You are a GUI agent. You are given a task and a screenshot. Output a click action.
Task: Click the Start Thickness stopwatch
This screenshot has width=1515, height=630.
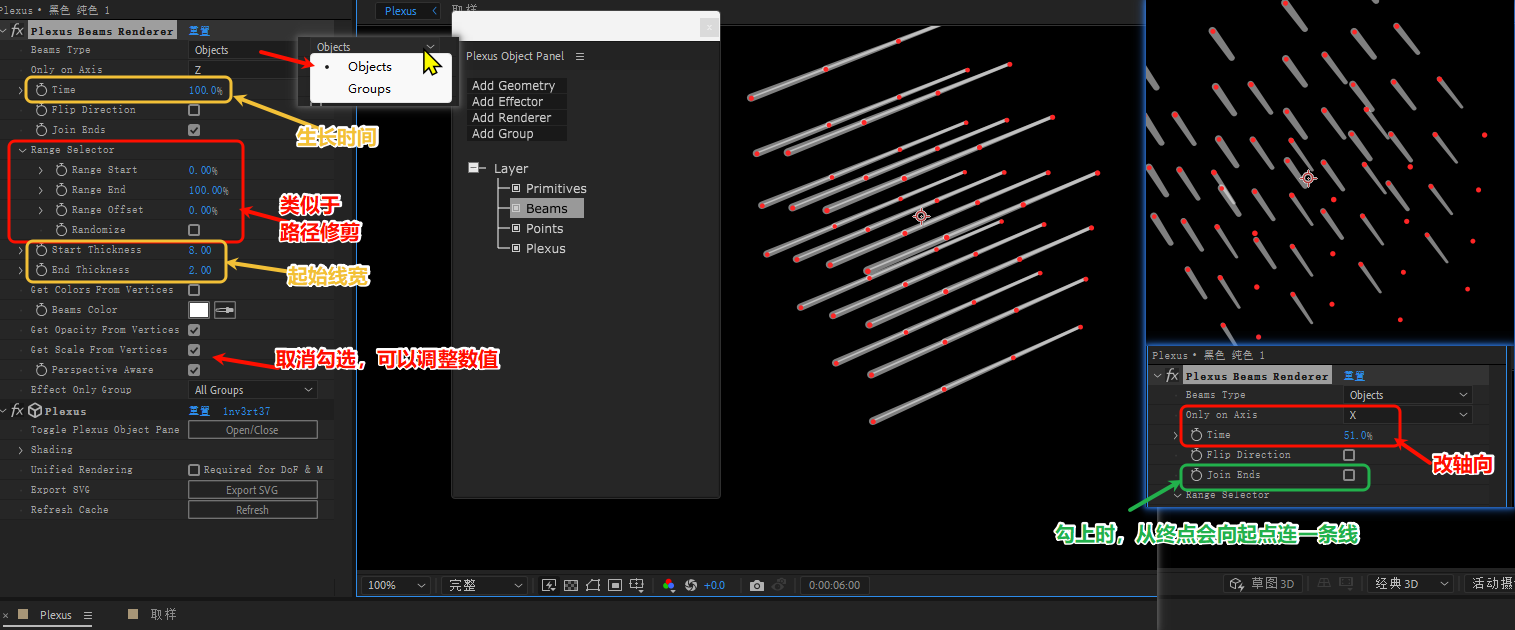pos(41,250)
